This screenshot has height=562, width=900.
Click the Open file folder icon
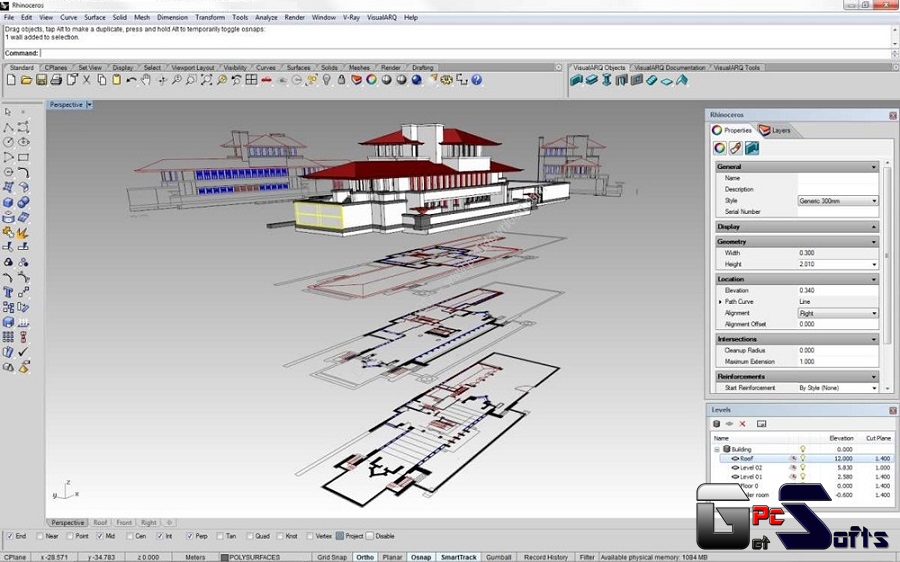point(26,80)
